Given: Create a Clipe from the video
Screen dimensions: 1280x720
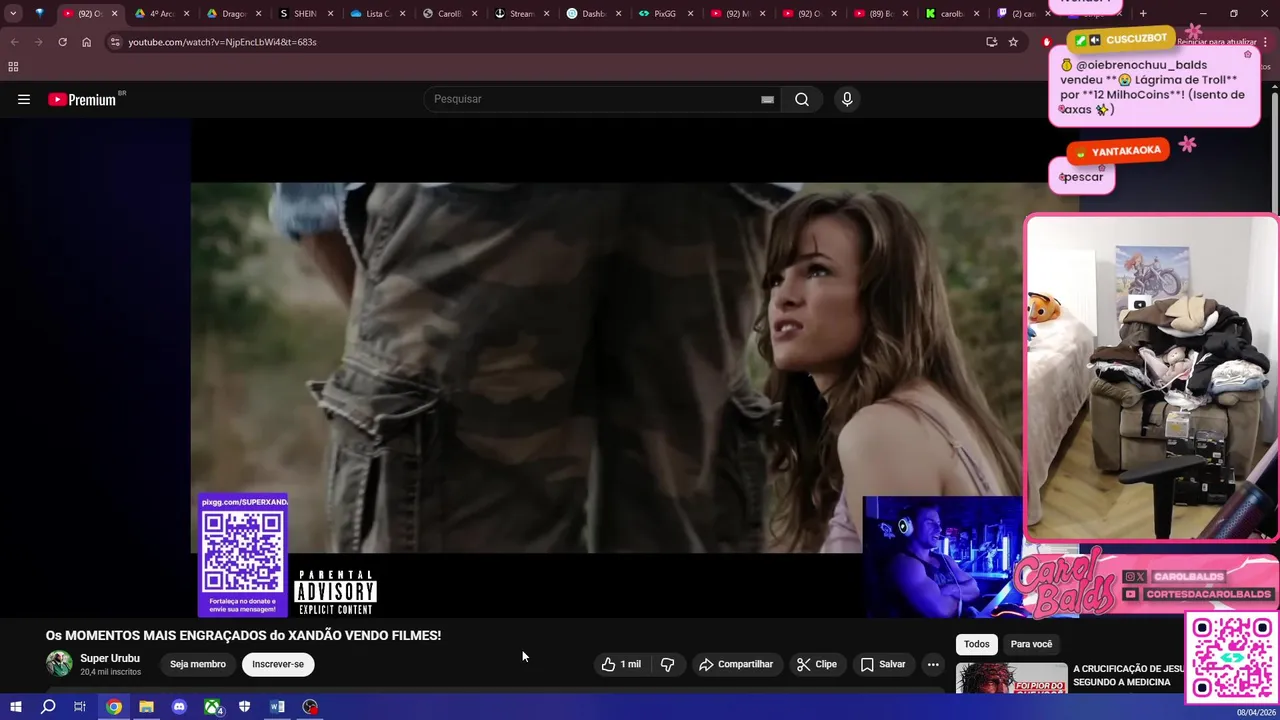Looking at the screenshot, I should pyautogui.click(x=817, y=664).
